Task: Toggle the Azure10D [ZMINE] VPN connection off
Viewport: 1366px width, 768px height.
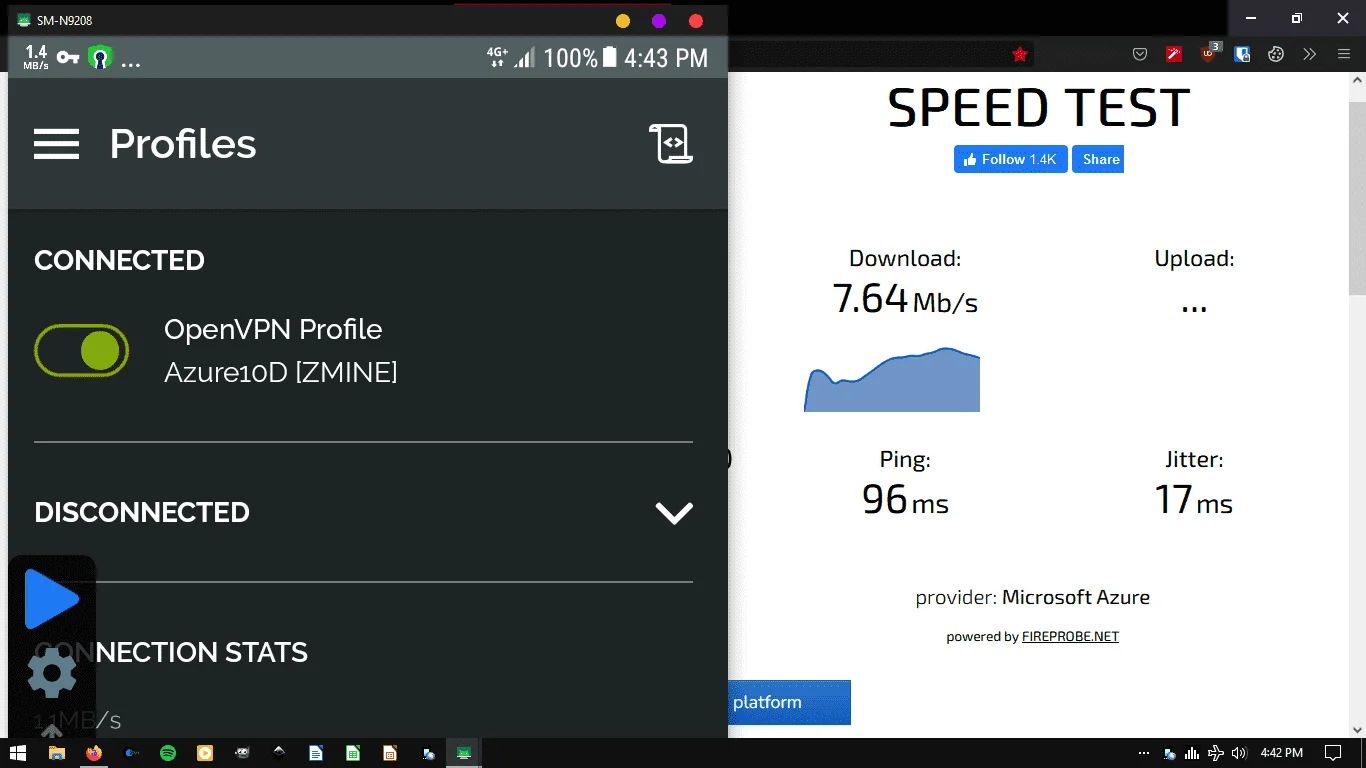Action: coord(82,350)
